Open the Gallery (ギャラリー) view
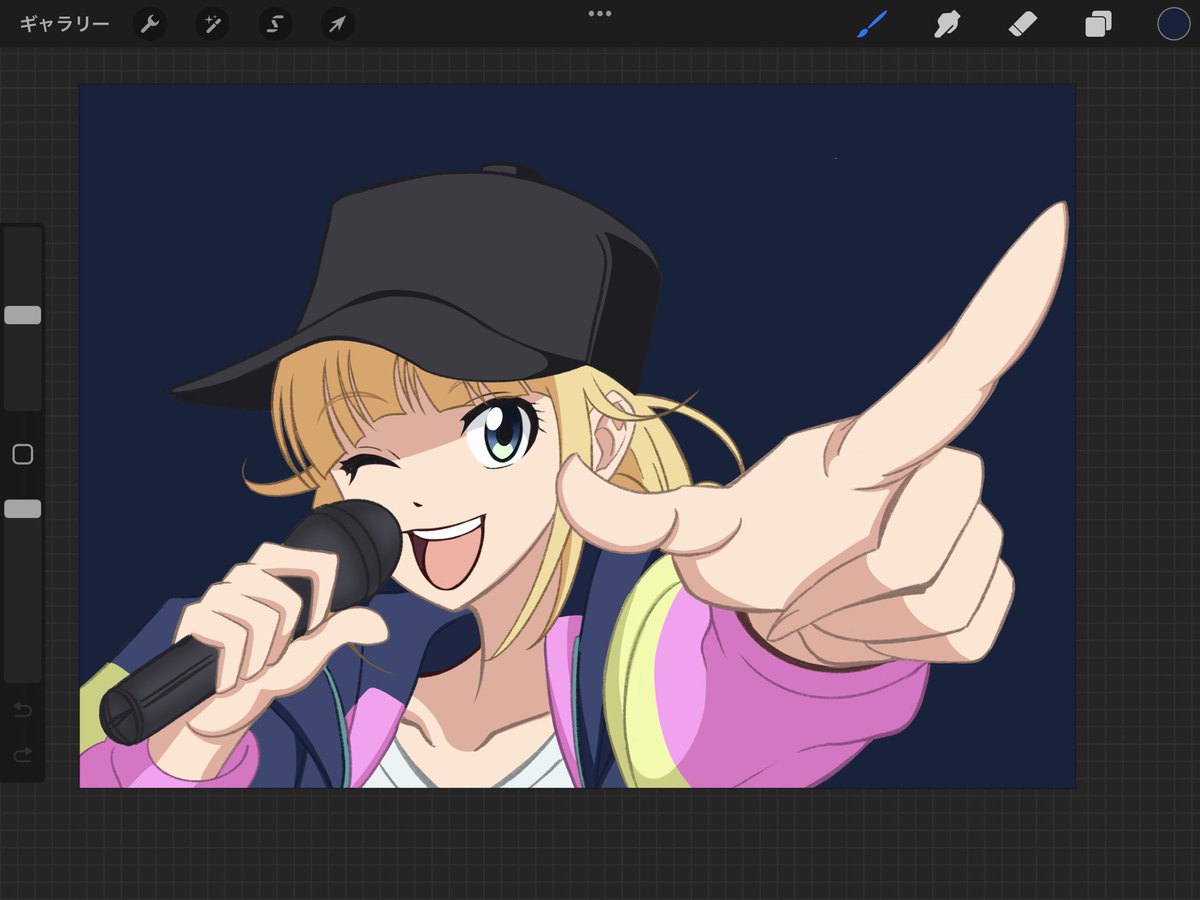Image resolution: width=1200 pixels, height=900 pixels. tap(65, 24)
